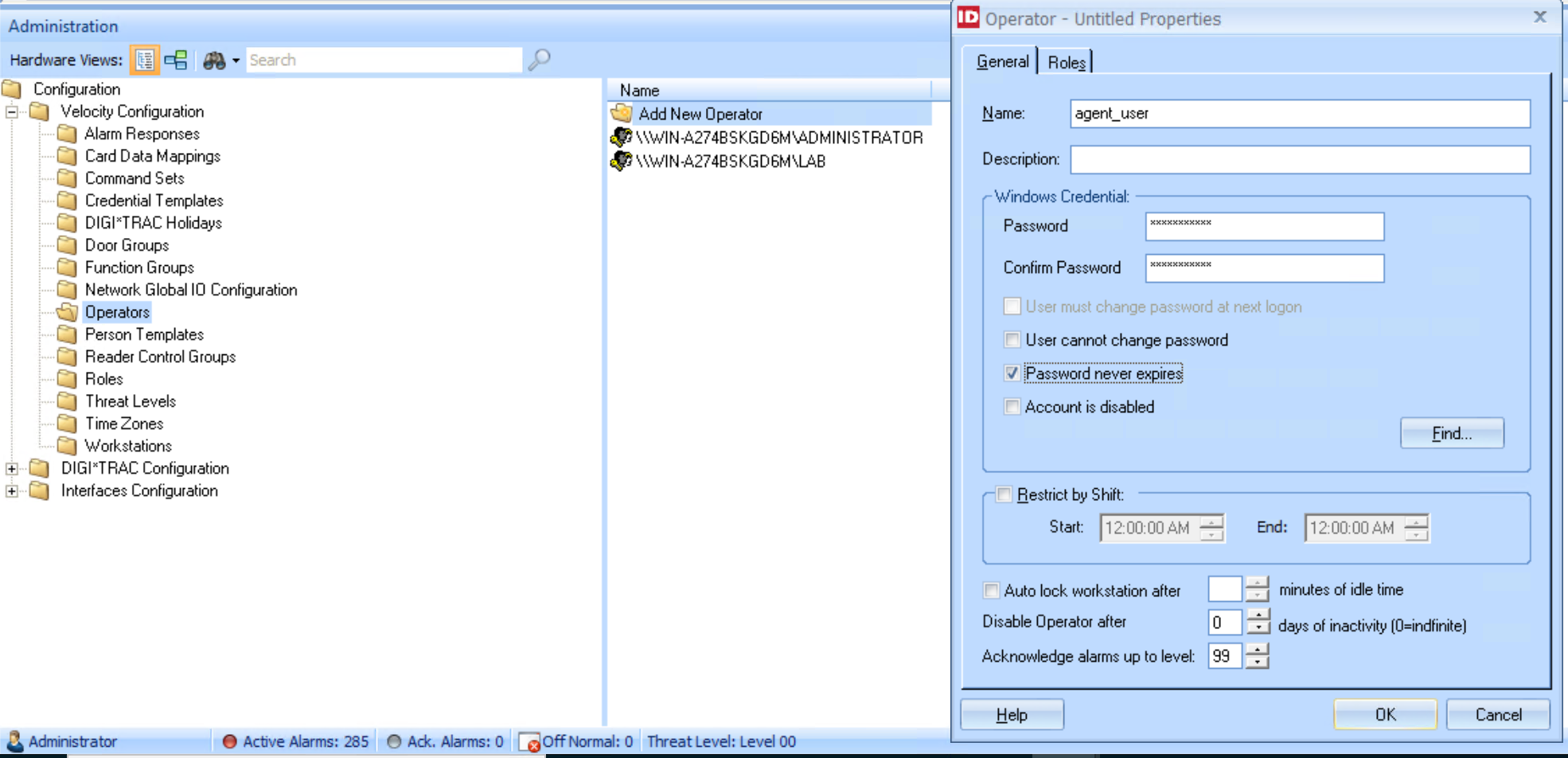Uncheck Password never expires checkbox

[1012, 373]
